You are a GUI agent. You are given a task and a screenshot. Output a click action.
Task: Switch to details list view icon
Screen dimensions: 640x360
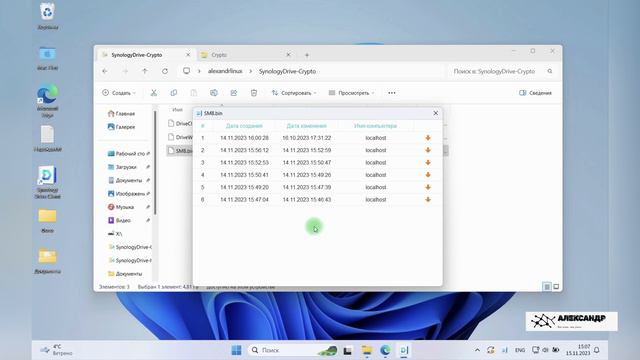(547, 287)
